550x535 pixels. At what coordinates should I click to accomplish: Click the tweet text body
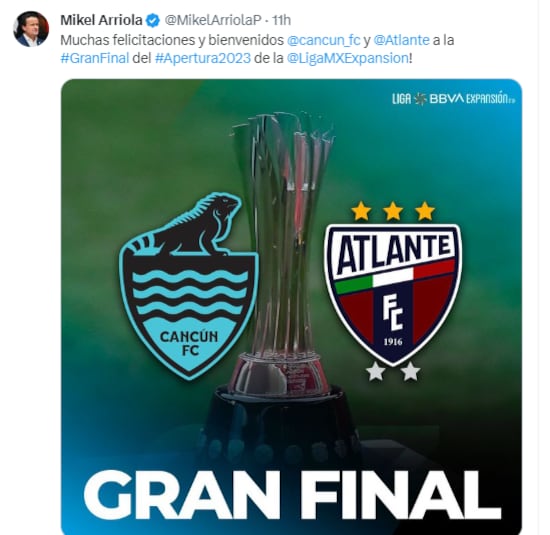pyautogui.click(x=257, y=49)
